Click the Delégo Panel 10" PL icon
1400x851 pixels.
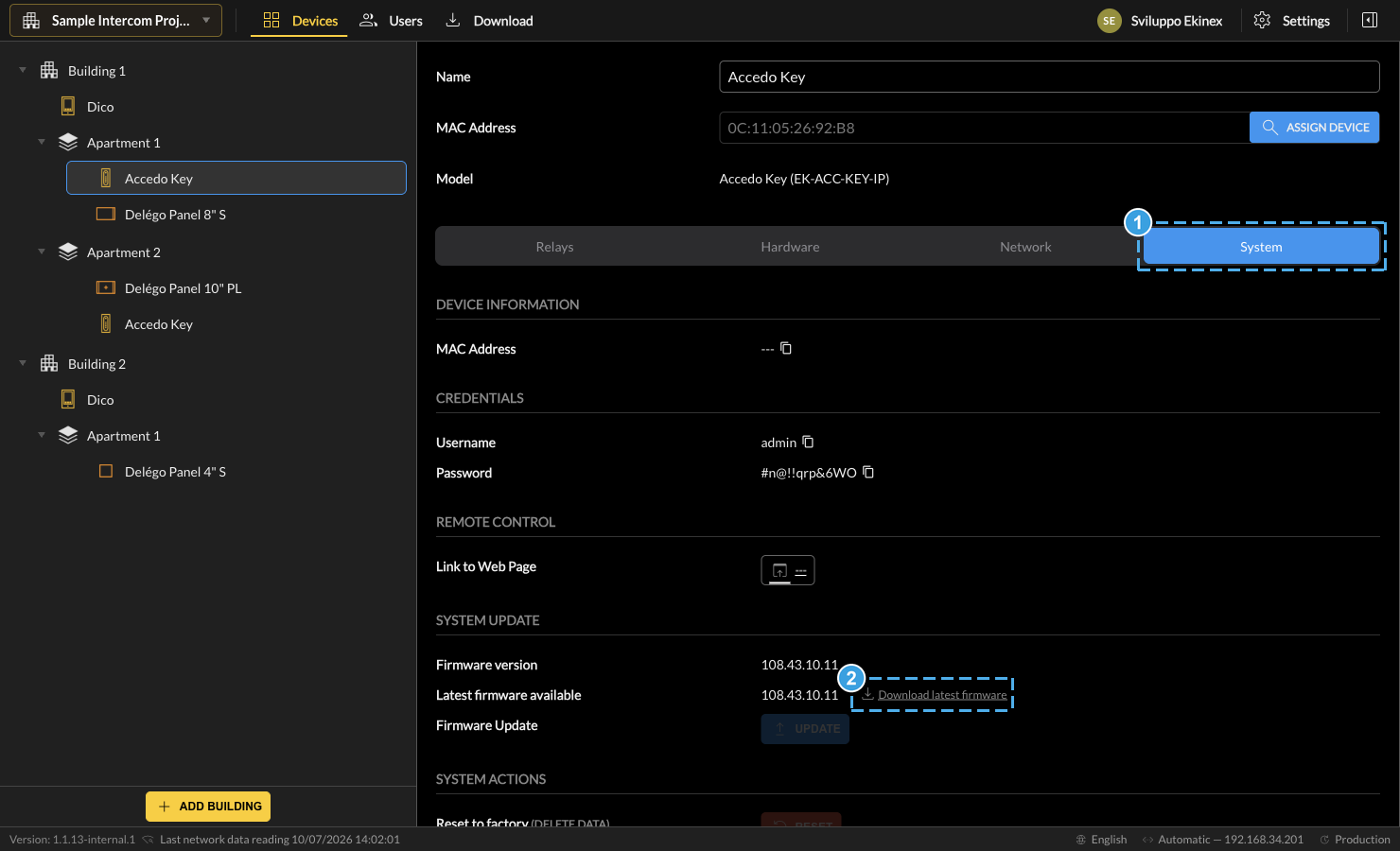coord(106,287)
